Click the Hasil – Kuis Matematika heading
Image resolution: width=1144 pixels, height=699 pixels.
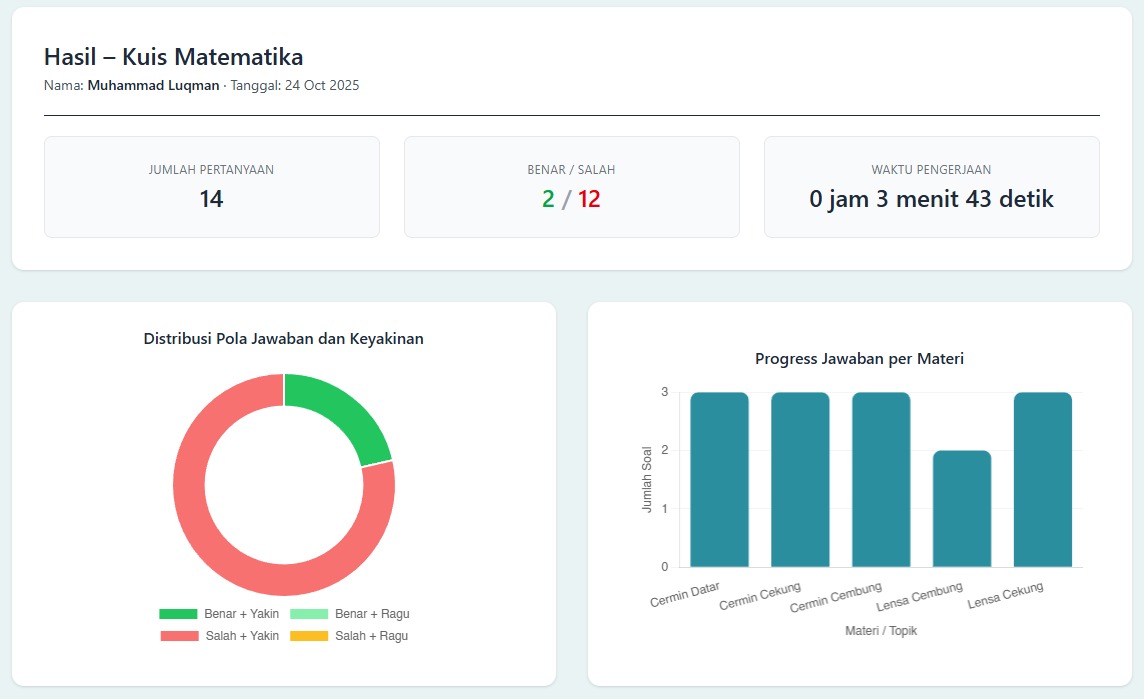tap(173, 56)
